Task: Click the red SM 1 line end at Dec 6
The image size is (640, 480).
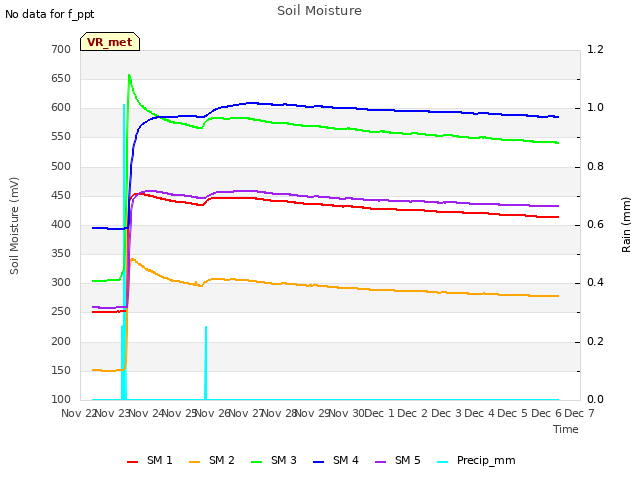Action: click(x=557, y=217)
